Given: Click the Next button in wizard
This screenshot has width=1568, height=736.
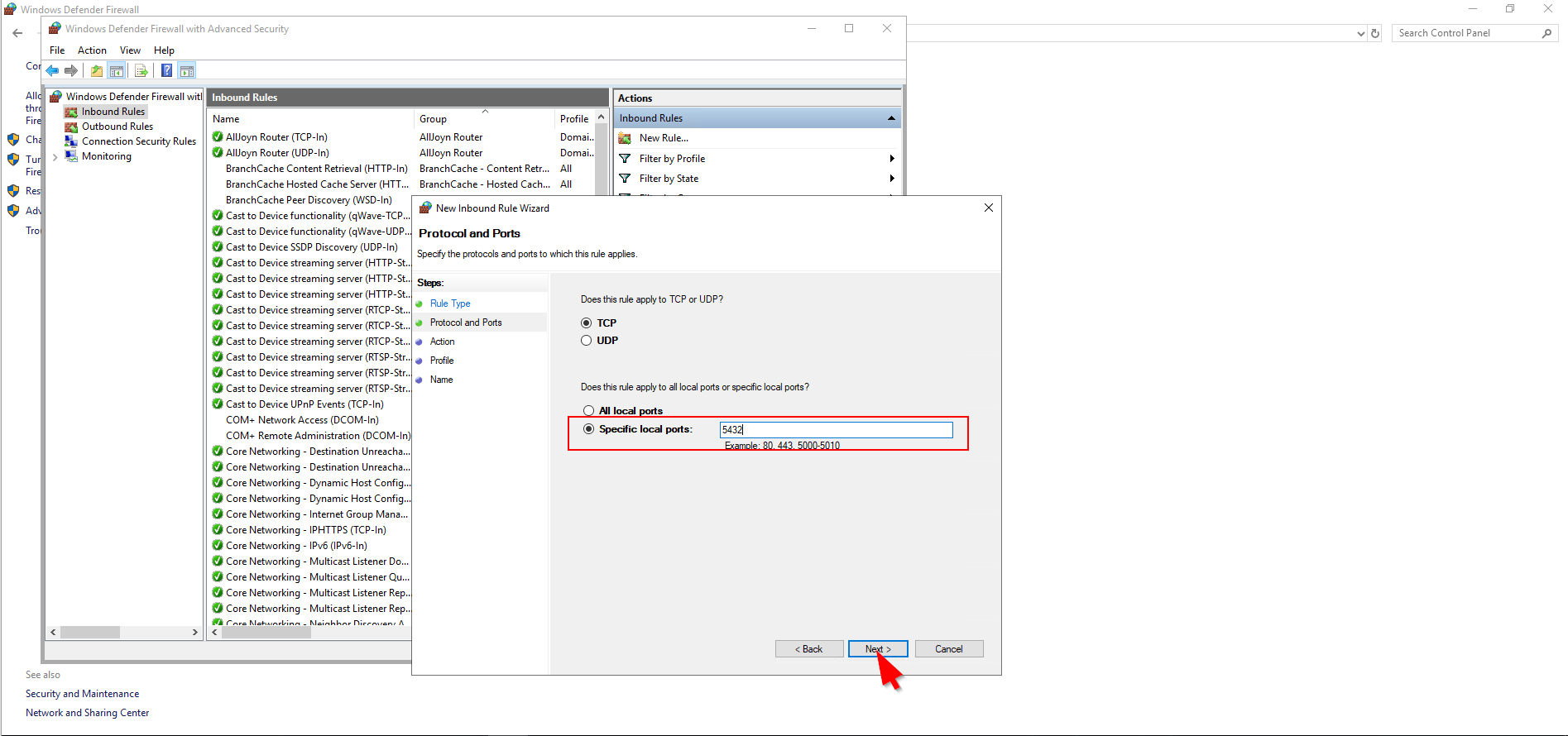Looking at the screenshot, I should click(878, 649).
